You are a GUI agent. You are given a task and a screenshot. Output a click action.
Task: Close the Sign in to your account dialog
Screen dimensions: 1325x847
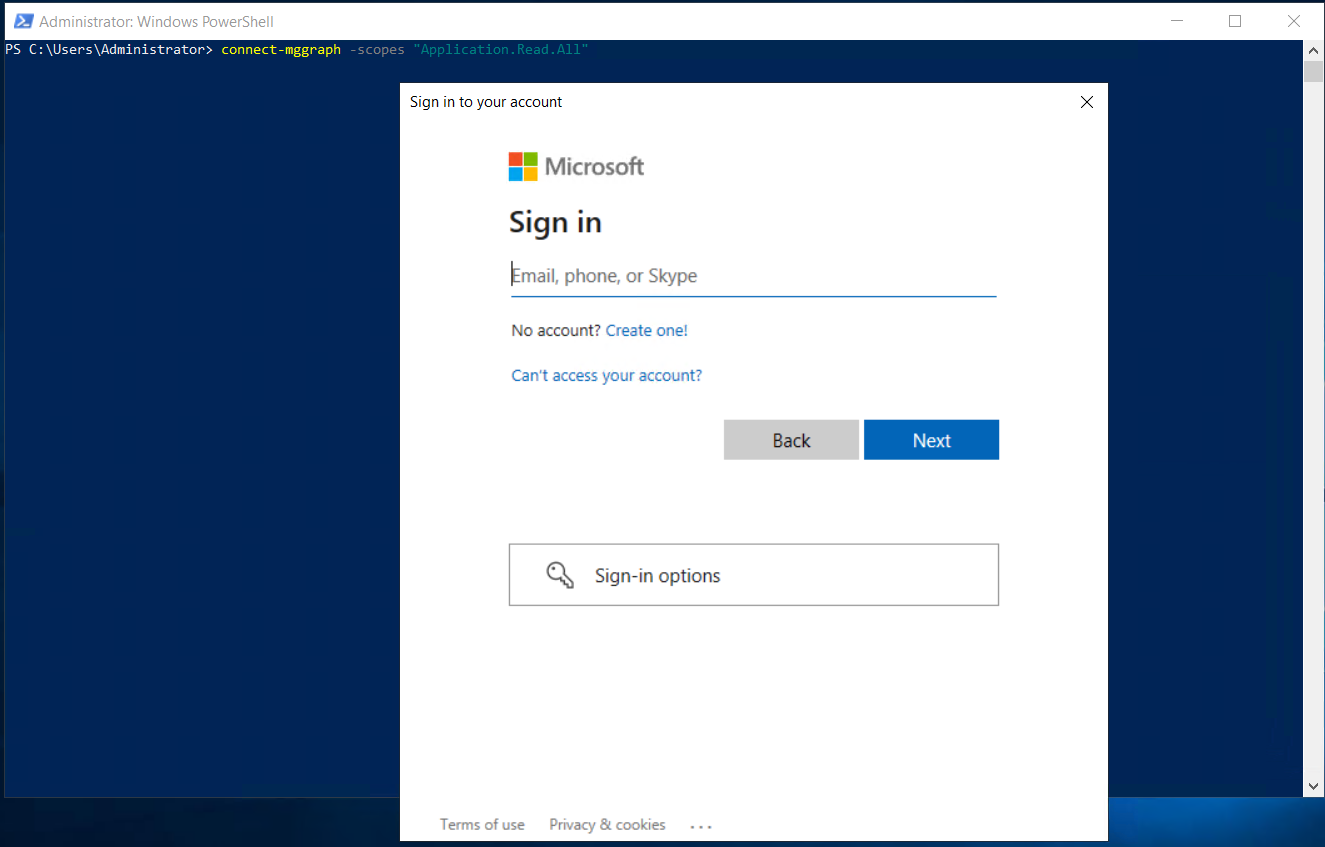pyautogui.click(x=1087, y=102)
